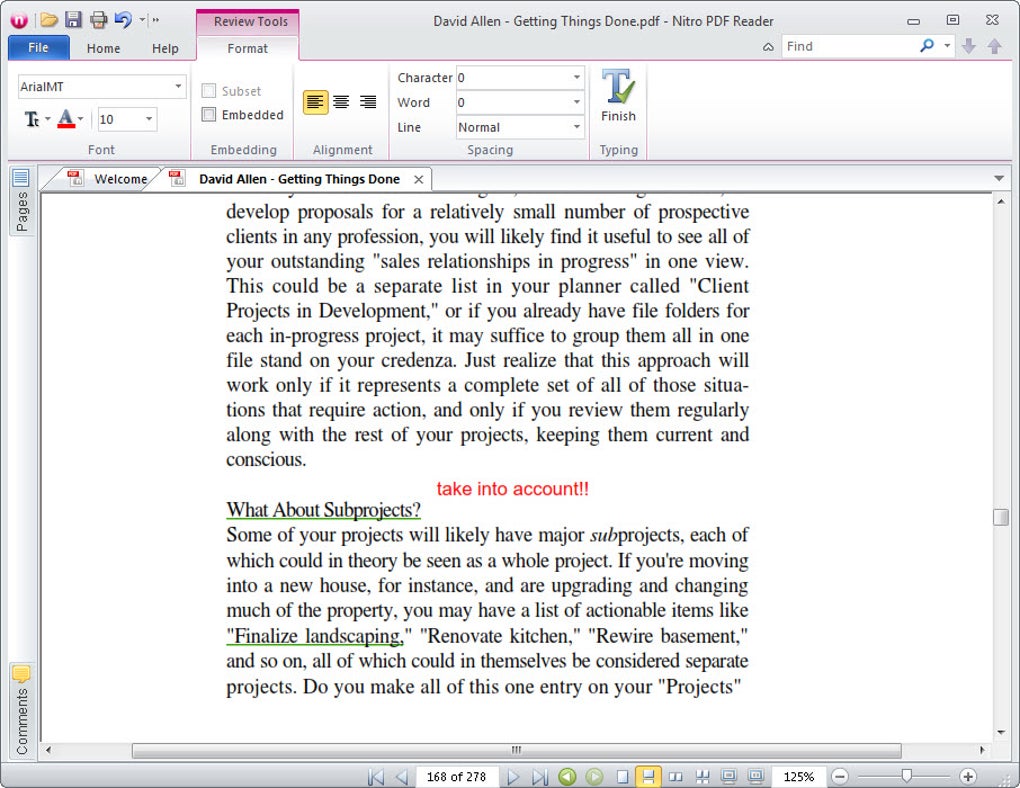Viewport: 1020px width, 788px height.
Task: Center align the text
Action: (x=342, y=102)
